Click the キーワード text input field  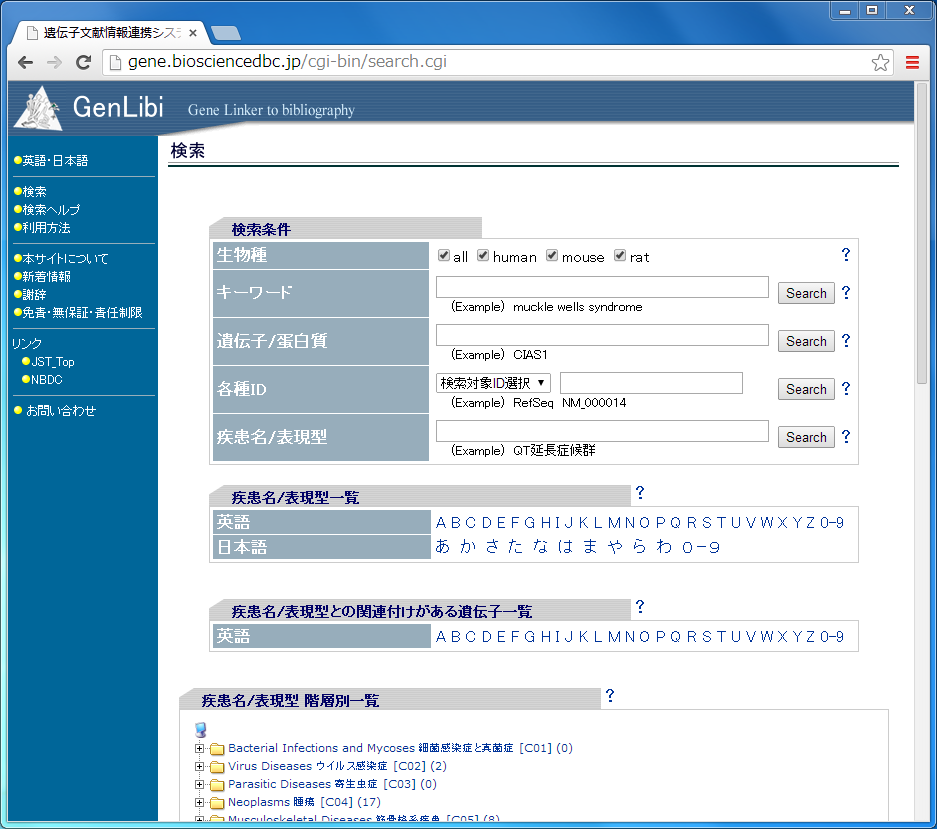point(602,287)
